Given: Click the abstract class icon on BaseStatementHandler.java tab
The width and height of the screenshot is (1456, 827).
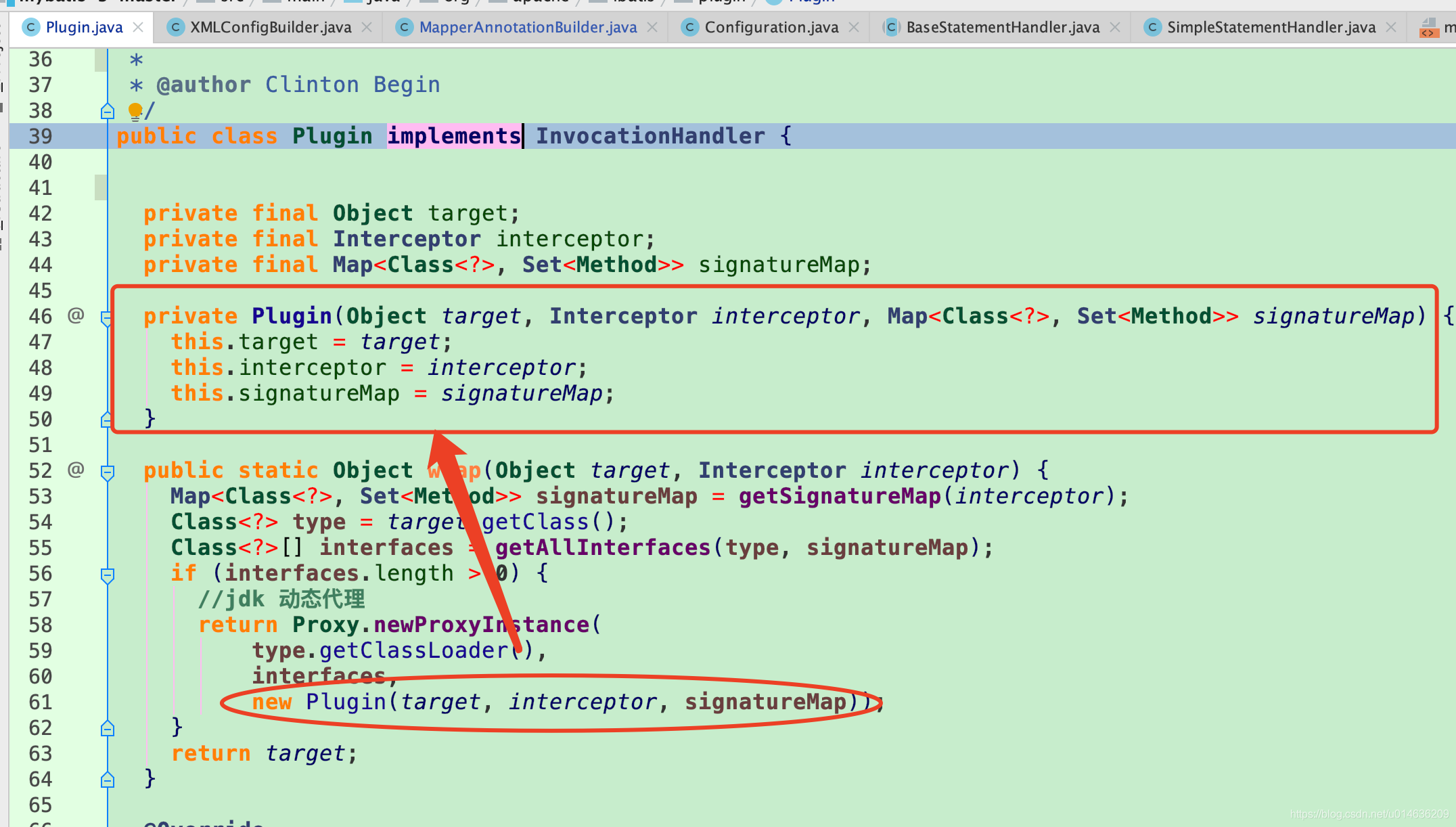Looking at the screenshot, I should [891, 27].
